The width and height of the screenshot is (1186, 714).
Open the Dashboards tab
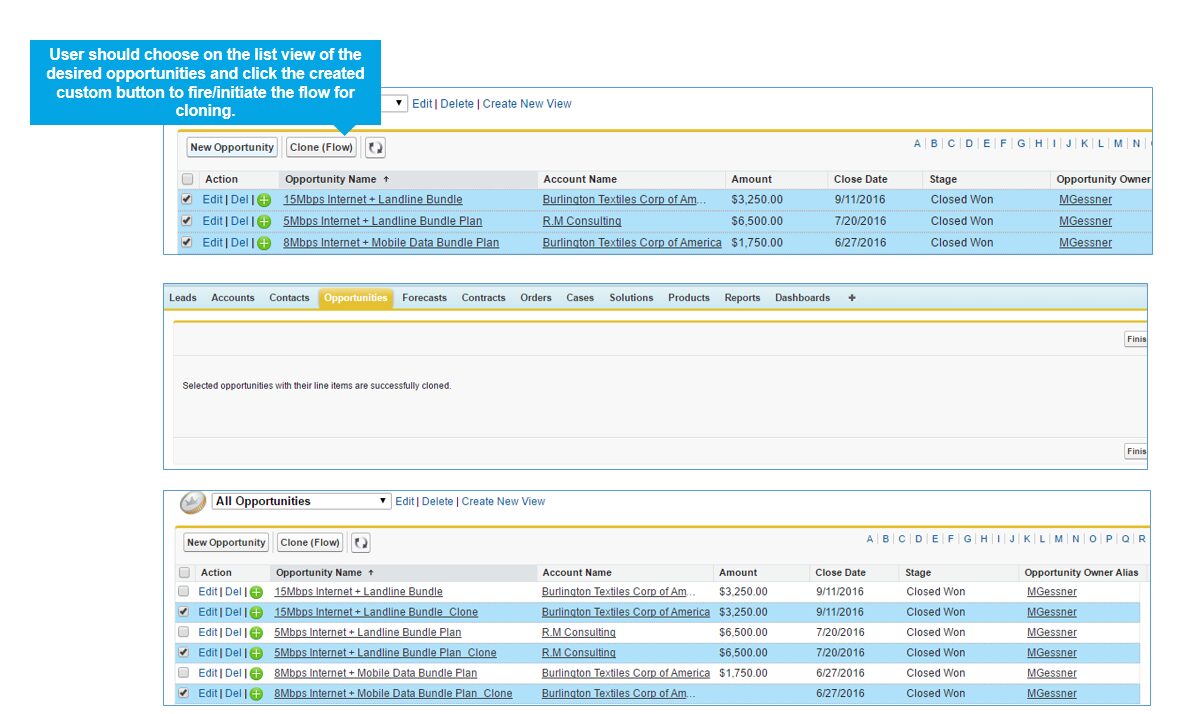802,298
